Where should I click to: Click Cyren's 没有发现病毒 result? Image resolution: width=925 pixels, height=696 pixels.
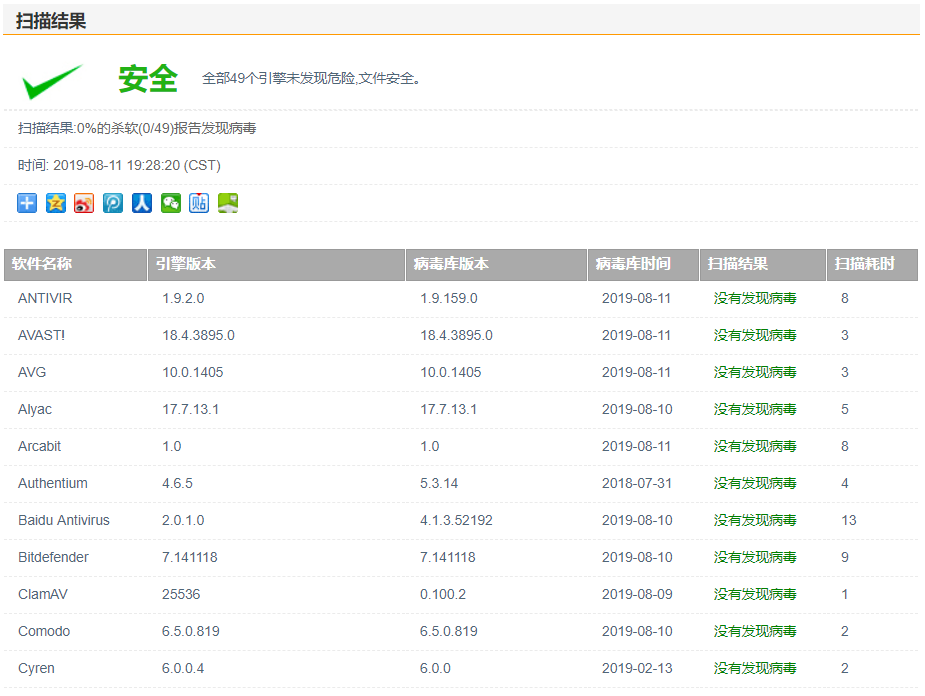click(x=755, y=669)
